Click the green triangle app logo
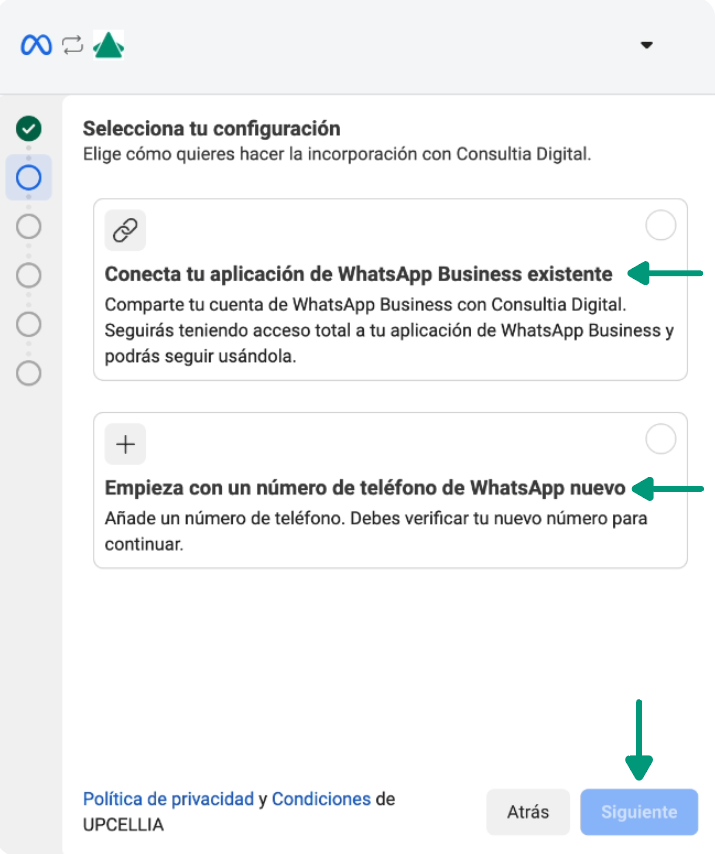This screenshot has height=854, width=715. click(x=108, y=45)
